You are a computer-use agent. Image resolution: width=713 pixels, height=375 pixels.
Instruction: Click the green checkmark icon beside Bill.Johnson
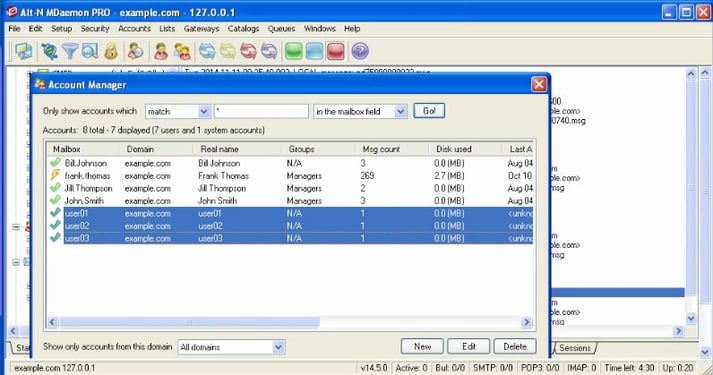pos(55,162)
